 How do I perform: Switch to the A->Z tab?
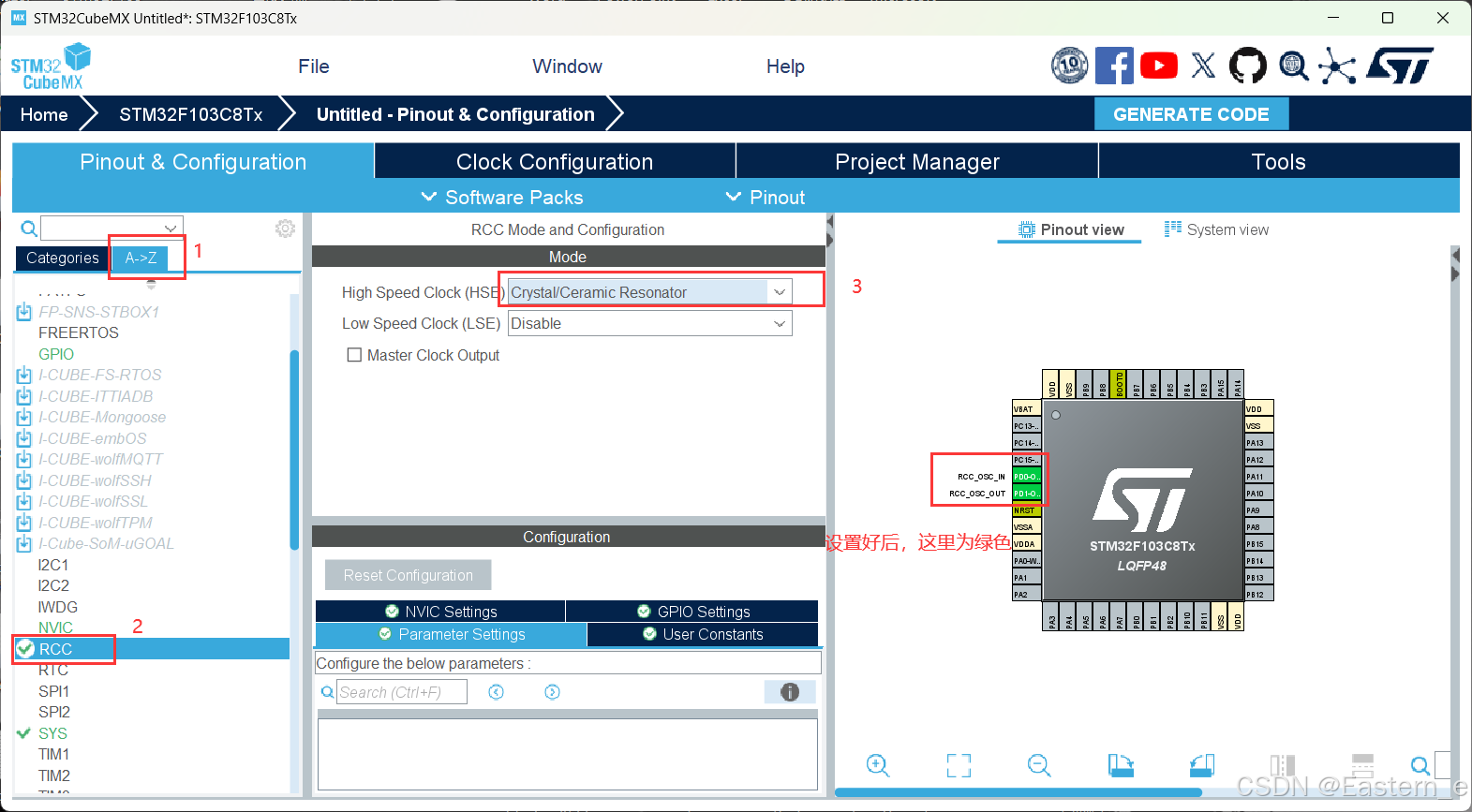[x=141, y=258]
